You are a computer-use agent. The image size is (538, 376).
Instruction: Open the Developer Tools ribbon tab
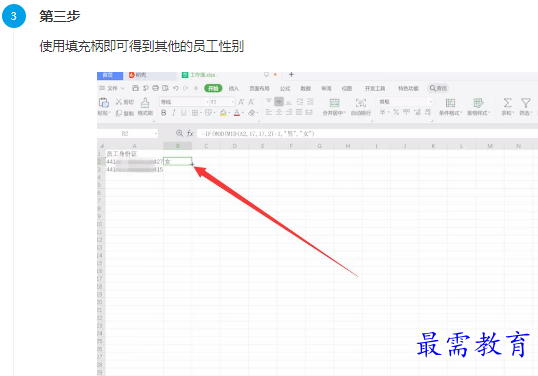pos(375,88)
